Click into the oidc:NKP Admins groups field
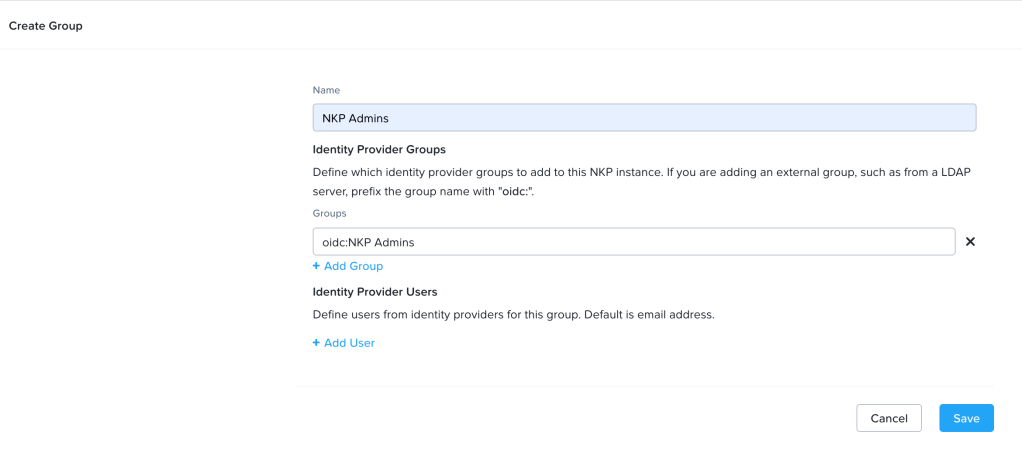This screenshot has width=1022, height=449. (633, 242)
